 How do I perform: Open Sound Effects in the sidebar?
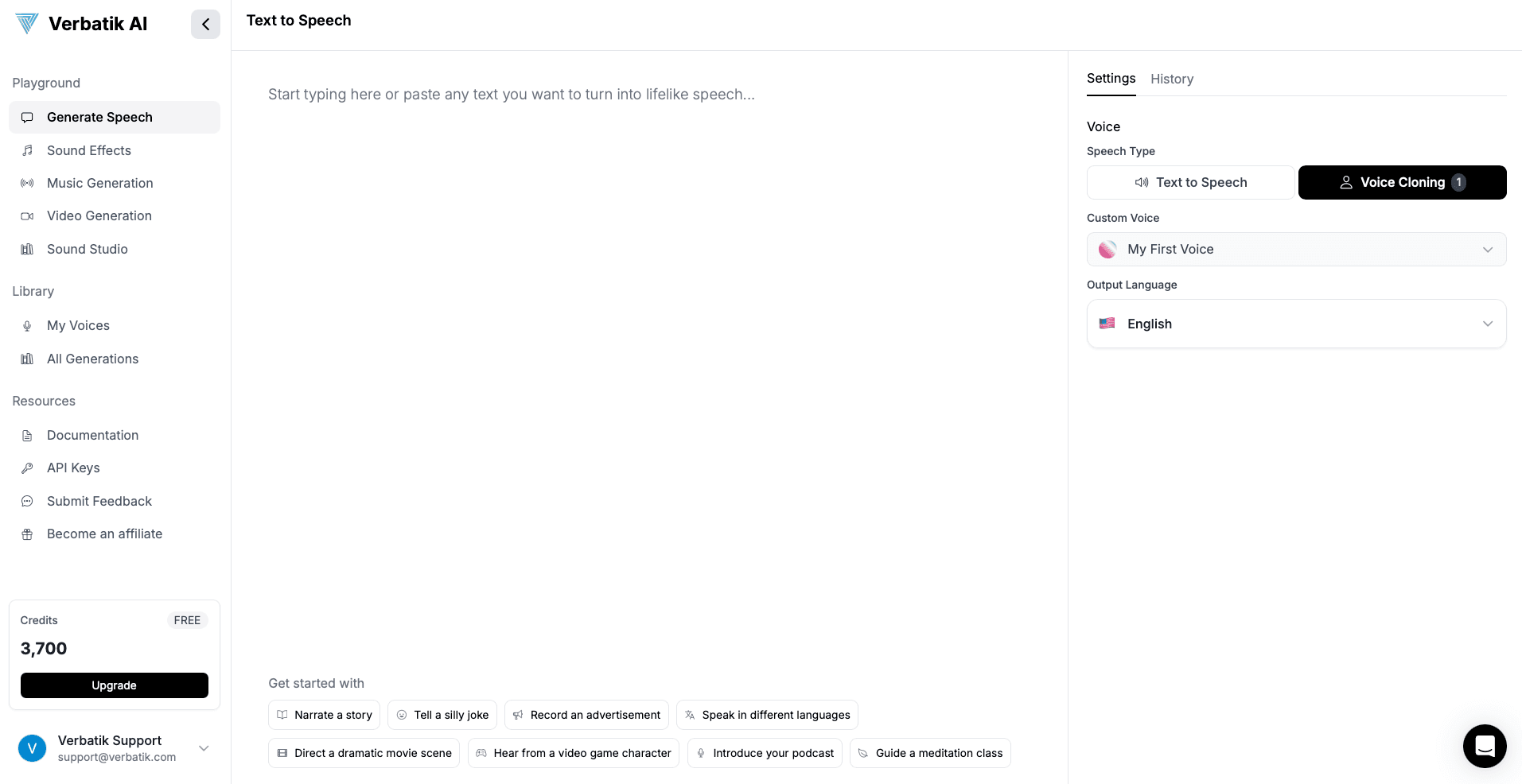coord(88,150)
